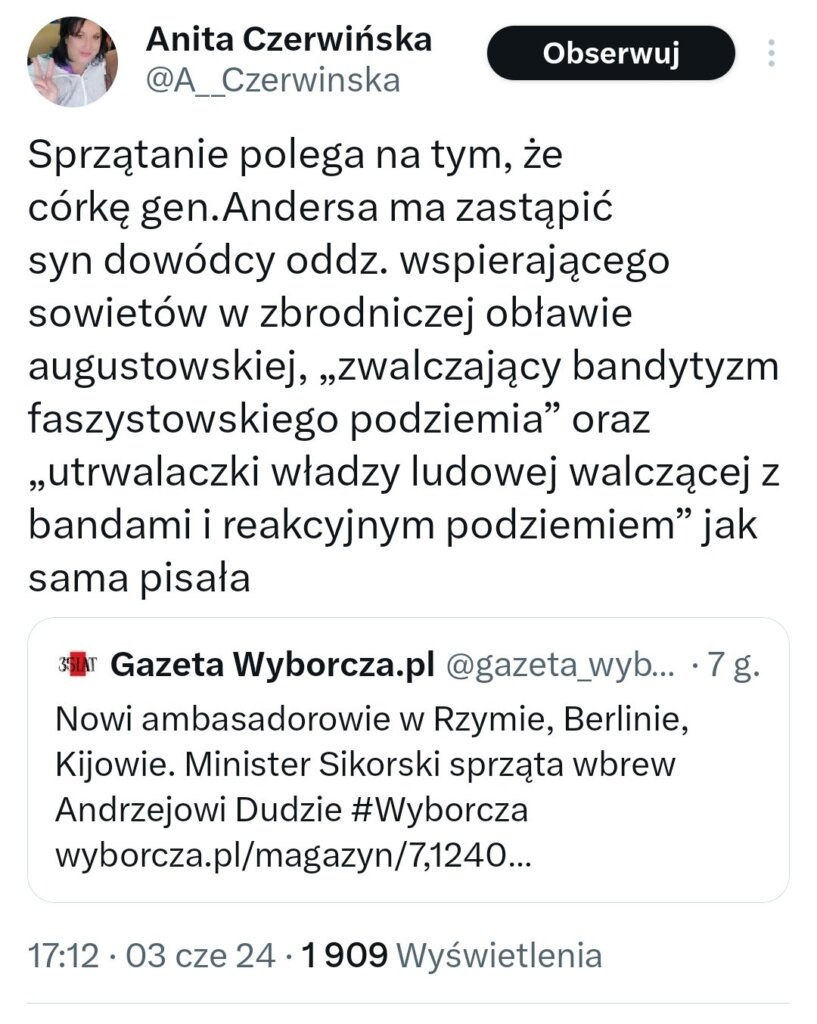Click the words 'sama pisała' ending the tweet
The height and width of the screenshot is (1024, 817).
pyautogui.click(x=139, y=578)
